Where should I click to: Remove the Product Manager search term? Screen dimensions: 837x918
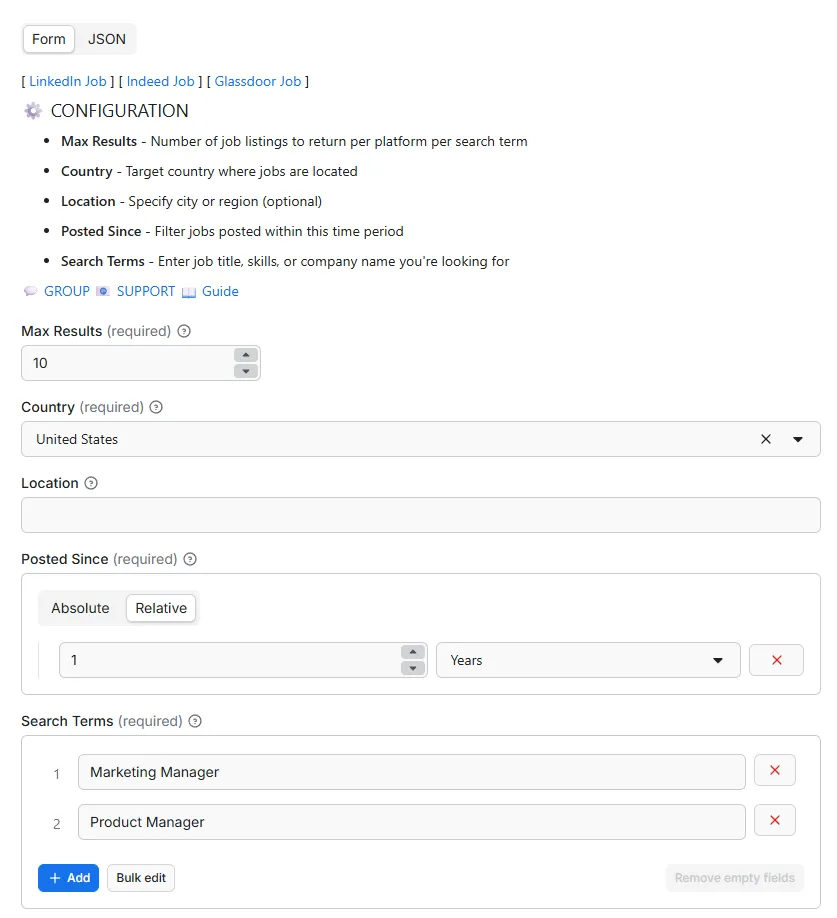coord(774,820)
